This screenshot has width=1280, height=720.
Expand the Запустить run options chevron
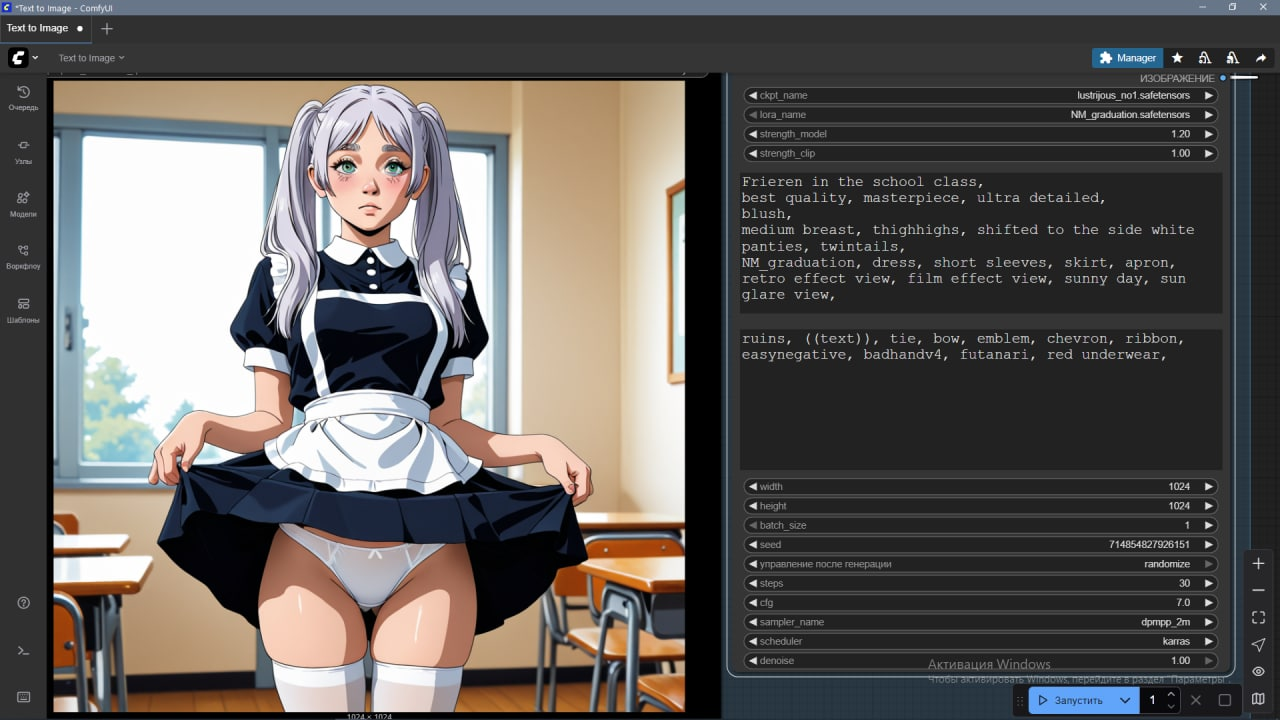[x=1125, y=700]
